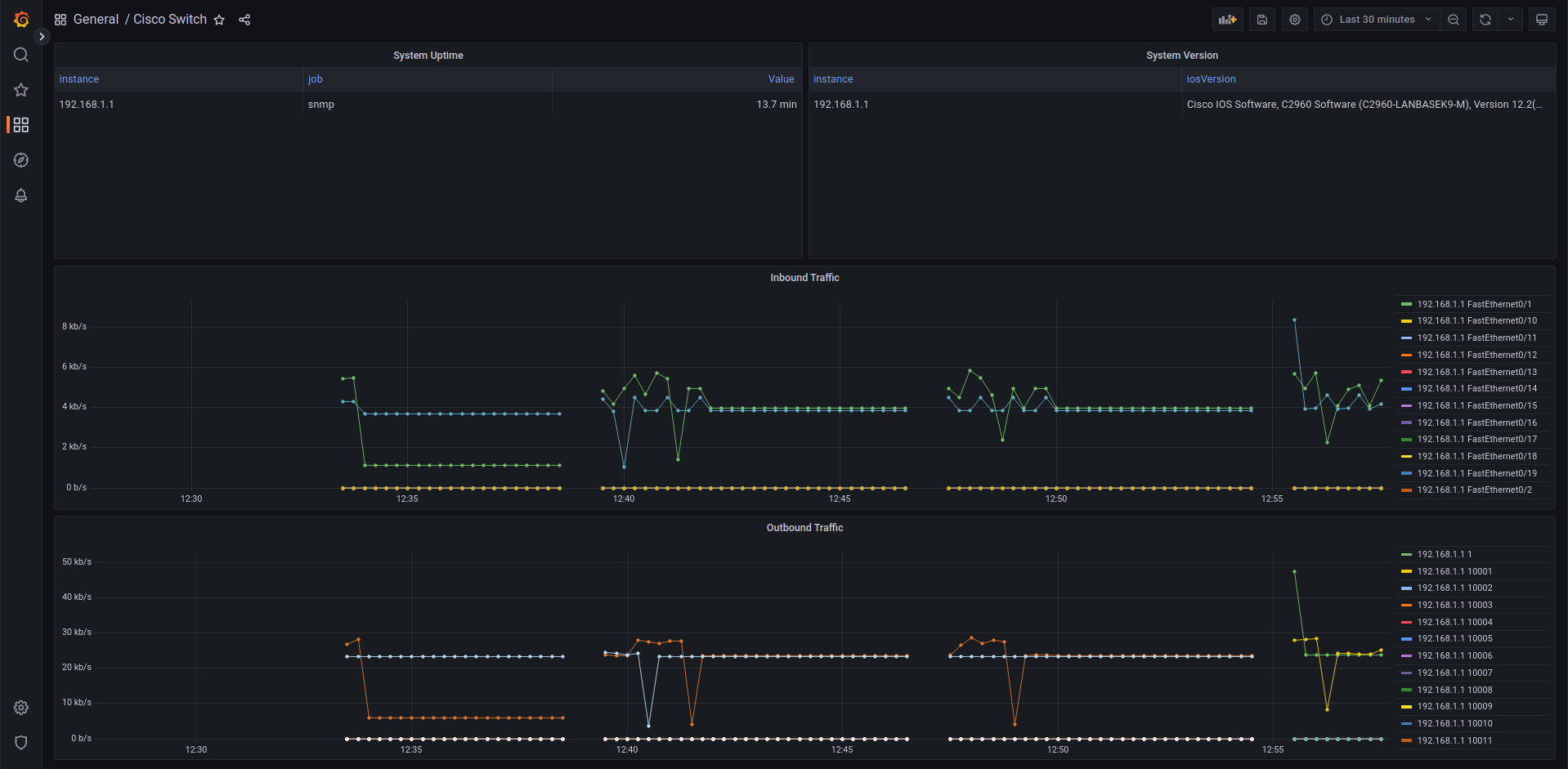
Task: Toggle FastEthernet0/2 series in Inbound legend
Action: pos(1474,490)
